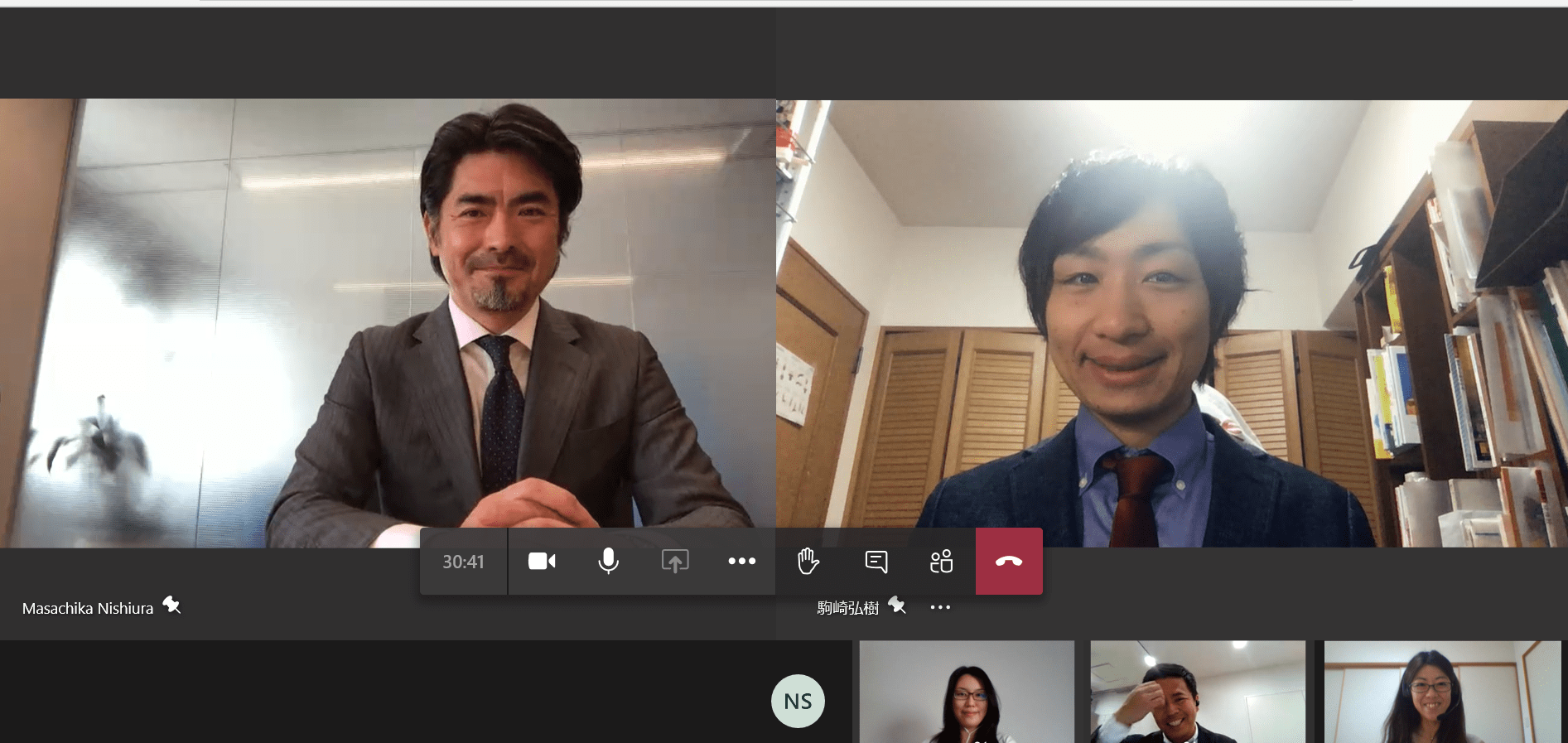Click the 駒崎弘樹 name label
This screenshot has width=1568, height=743.
coord(847,608)
